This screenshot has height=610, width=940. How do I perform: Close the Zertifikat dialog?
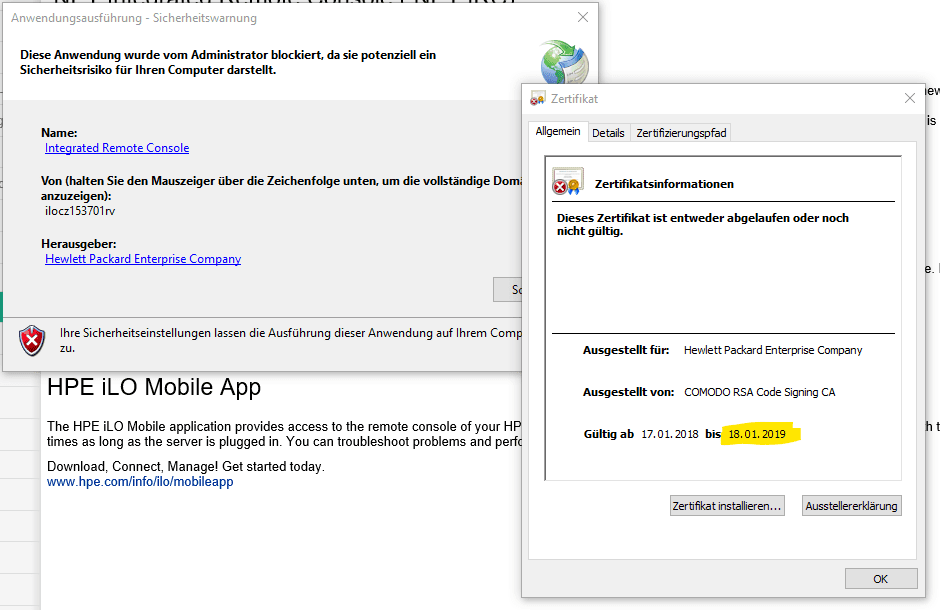pyautogui.click(x=909, y=98)
